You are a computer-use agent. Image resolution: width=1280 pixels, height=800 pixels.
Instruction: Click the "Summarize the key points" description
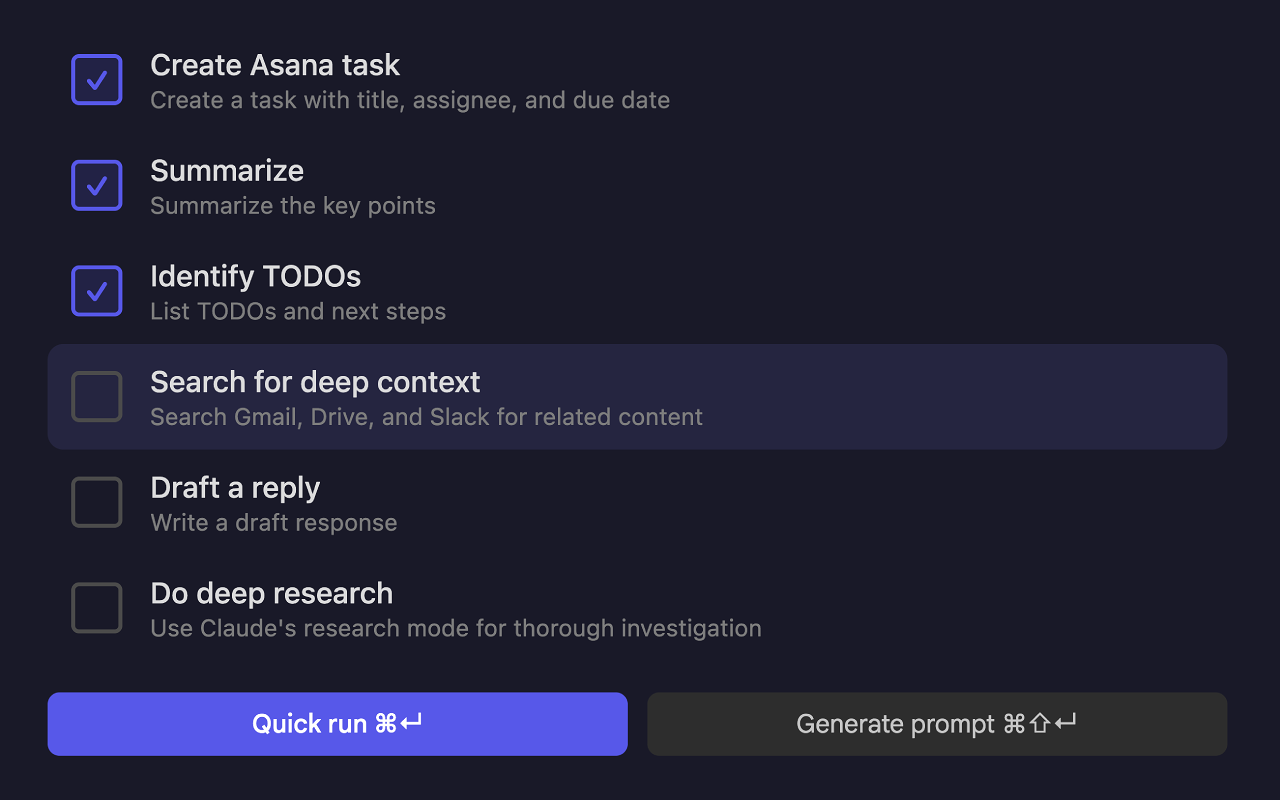tap(293, 206)
